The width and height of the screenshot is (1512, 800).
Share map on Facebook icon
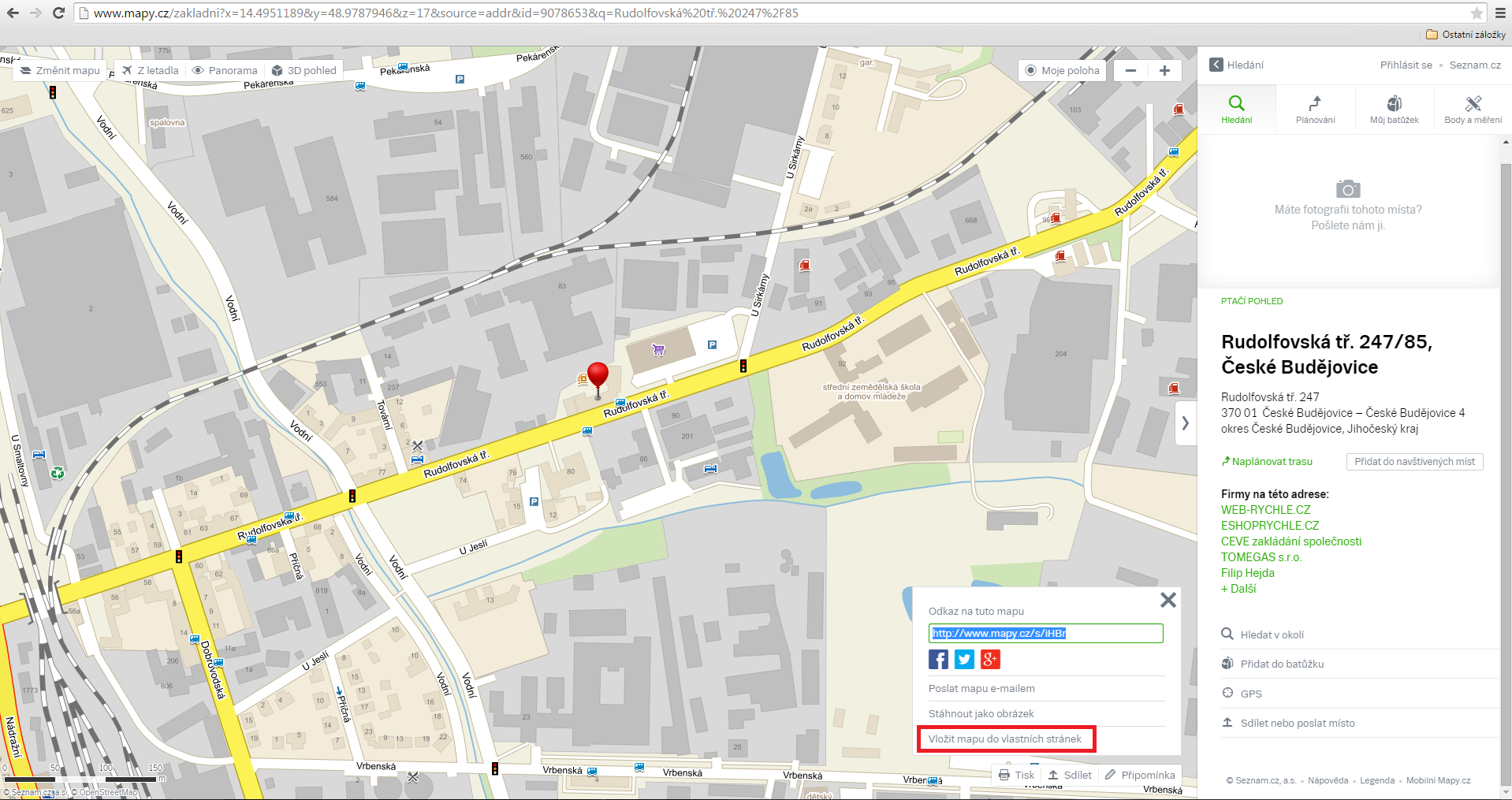(x=938, y=659)
